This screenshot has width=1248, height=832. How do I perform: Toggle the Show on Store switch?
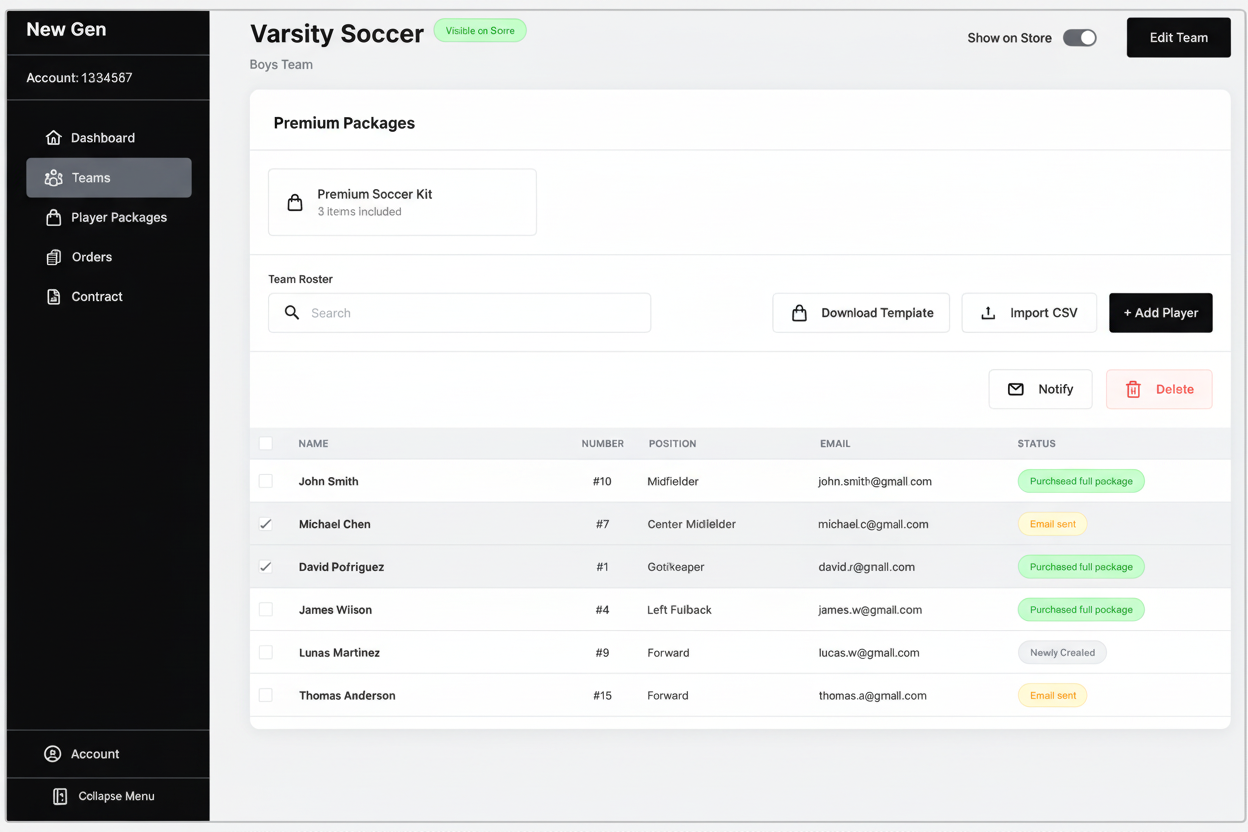[x=1079, y=38]
